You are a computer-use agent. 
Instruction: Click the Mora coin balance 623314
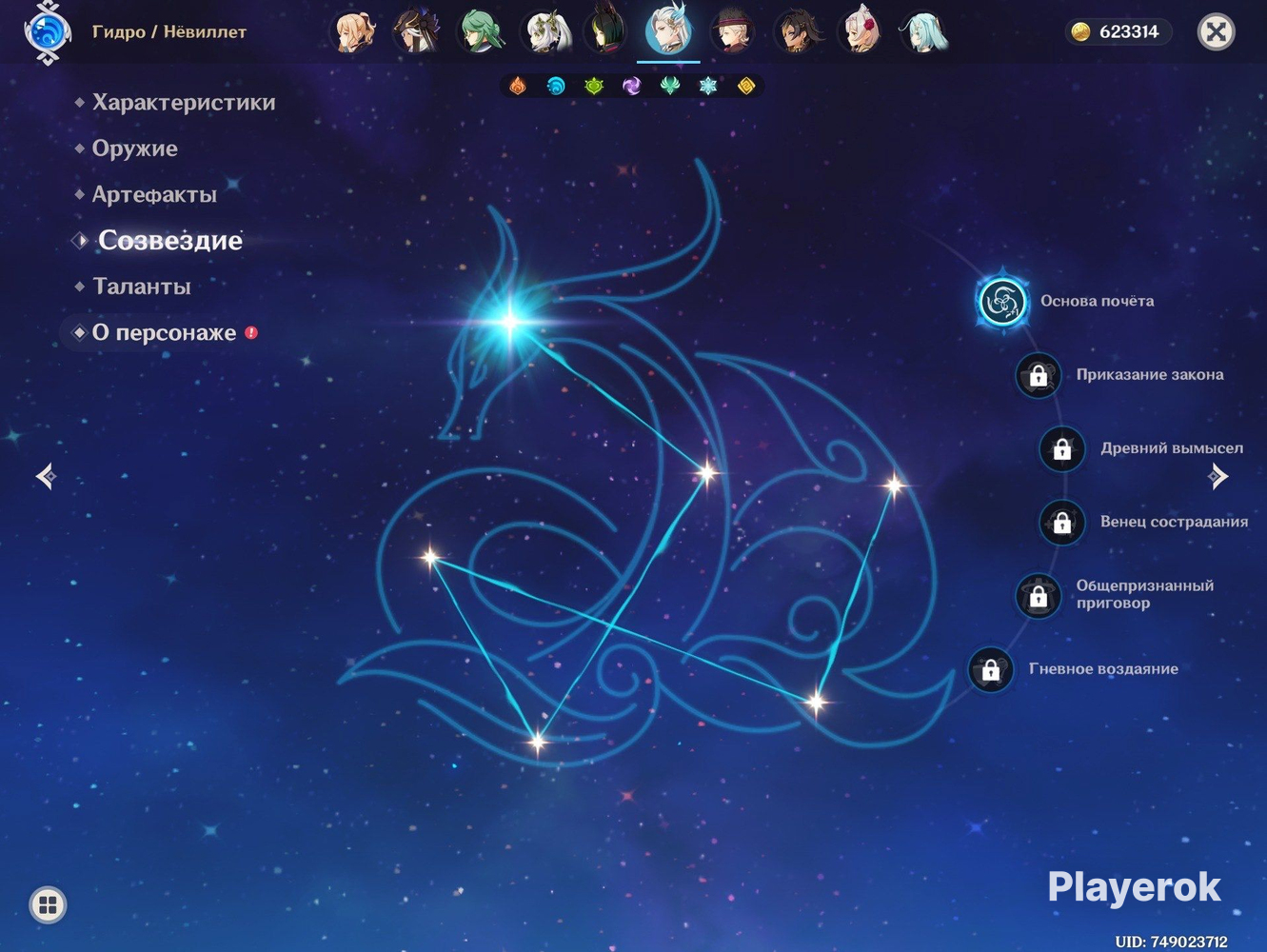pos(1118,31)
